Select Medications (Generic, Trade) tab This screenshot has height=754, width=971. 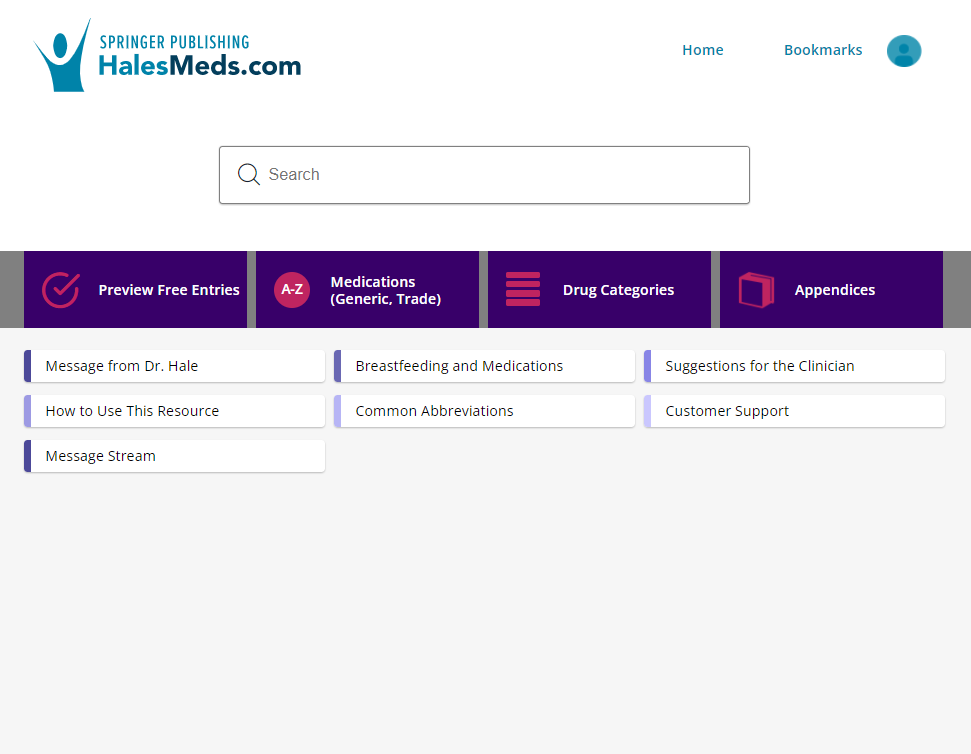click(x=367, y=290)
